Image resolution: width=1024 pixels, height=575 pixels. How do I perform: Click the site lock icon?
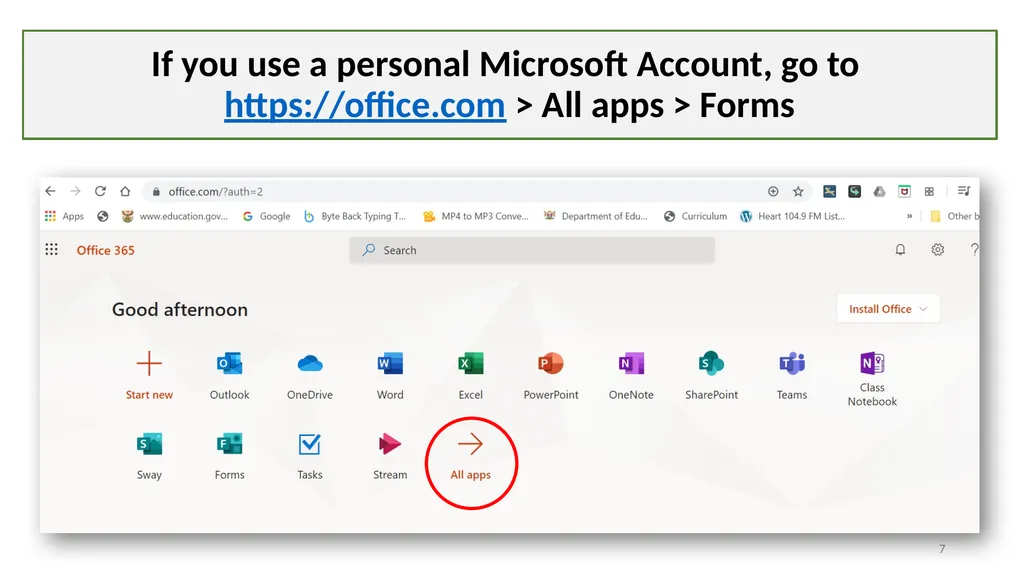pyautogui.click(x=155, y=191)
